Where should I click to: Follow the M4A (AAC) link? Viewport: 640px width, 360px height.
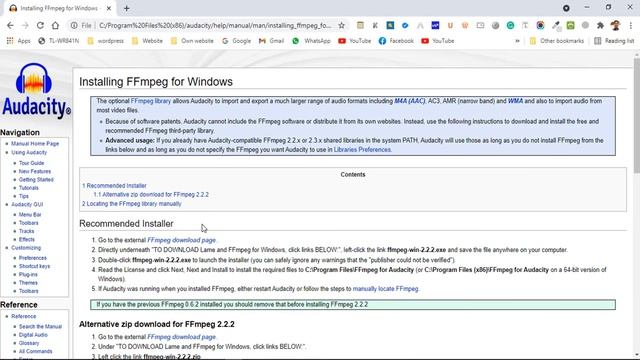(x=409, y=101)
